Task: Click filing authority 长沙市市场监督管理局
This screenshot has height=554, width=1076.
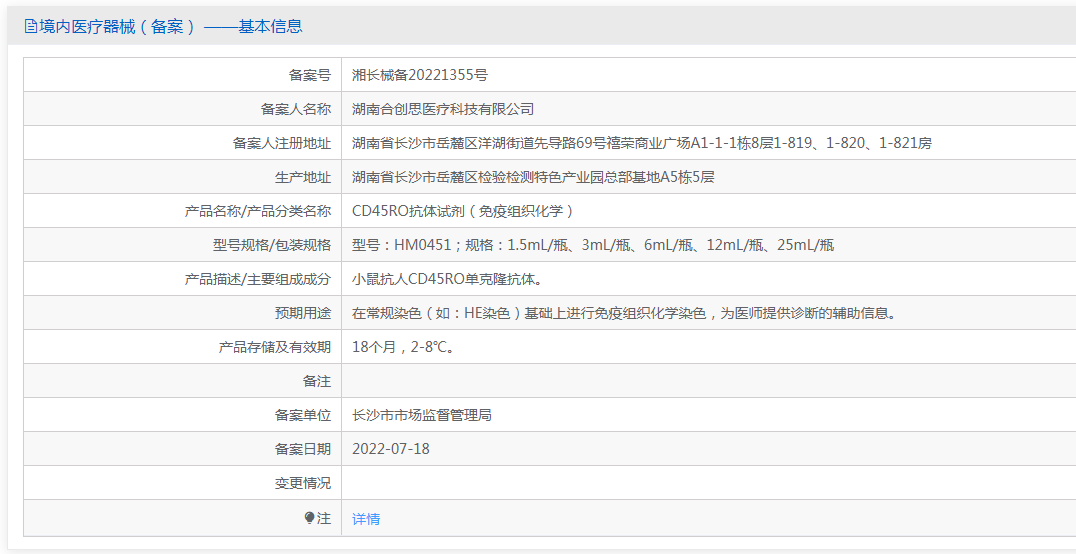Action: click(x=421, y=415)
